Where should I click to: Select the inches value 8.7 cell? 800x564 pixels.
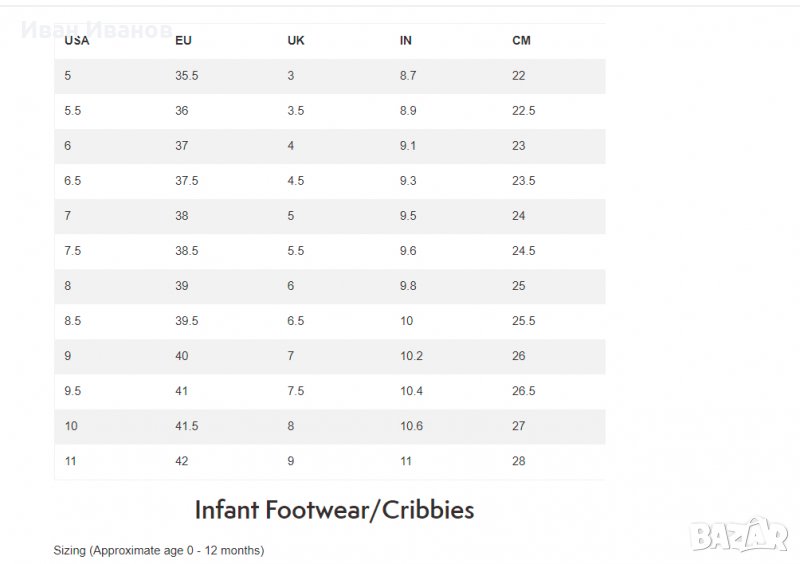click(408, 76)
